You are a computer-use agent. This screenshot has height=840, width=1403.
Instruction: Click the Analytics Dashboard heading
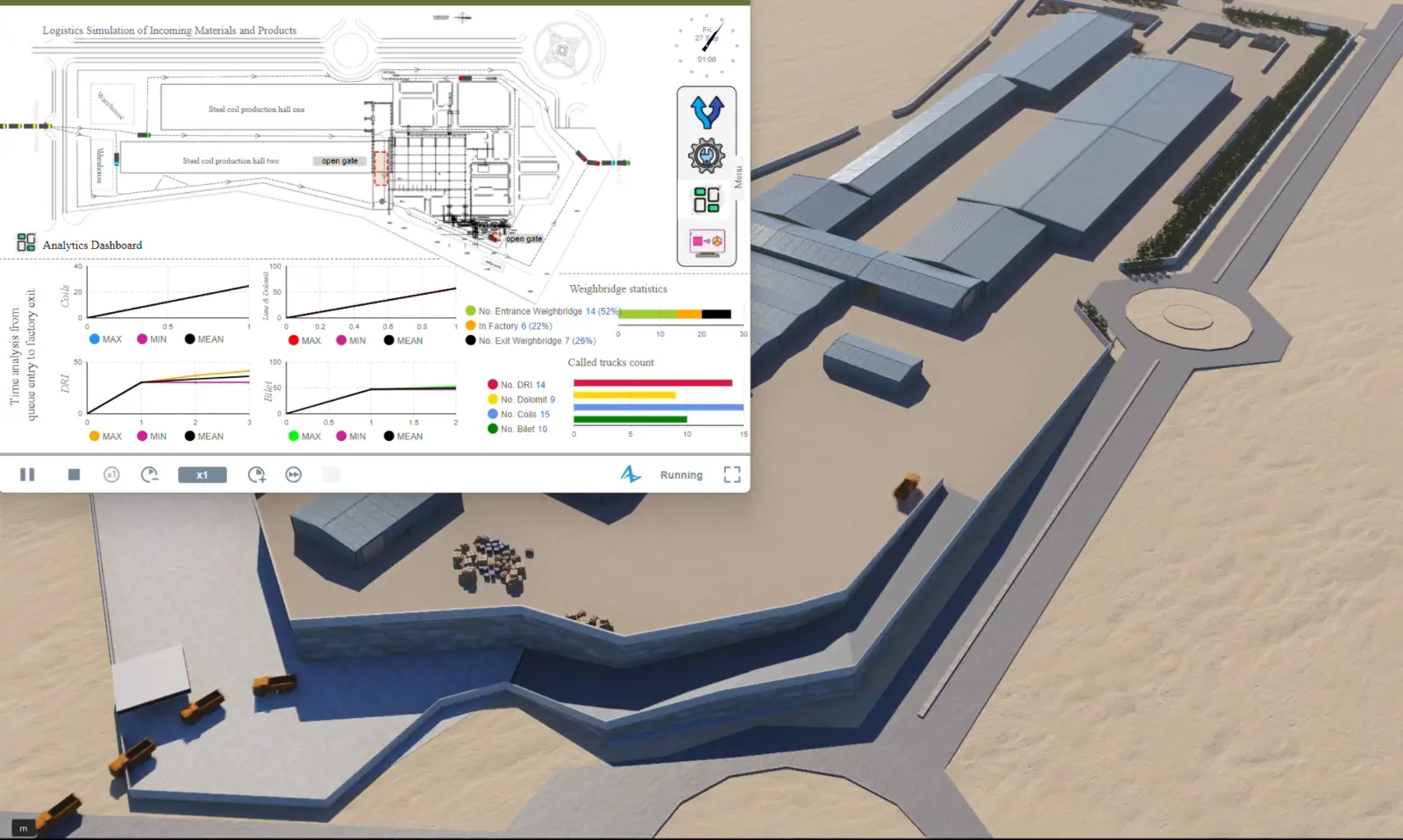click(92, 246)
